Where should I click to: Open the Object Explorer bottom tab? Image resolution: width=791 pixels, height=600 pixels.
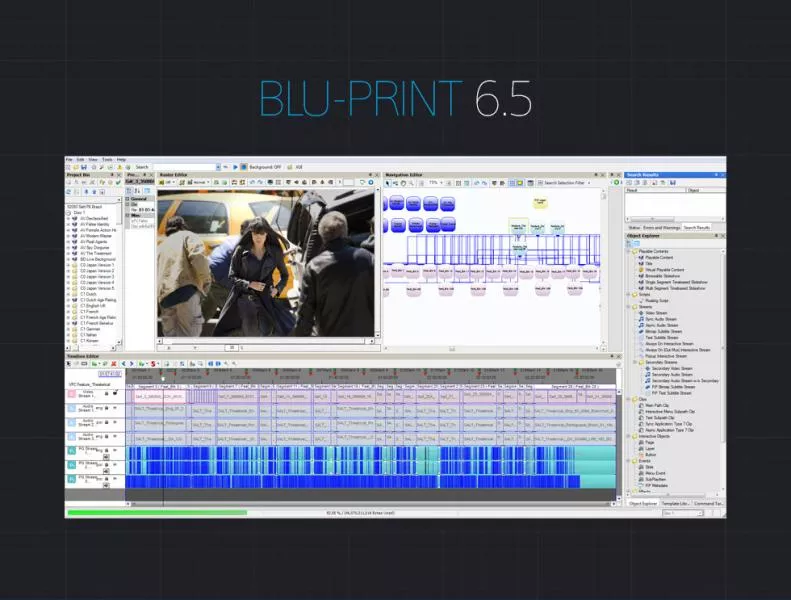(x=643, y=504)
